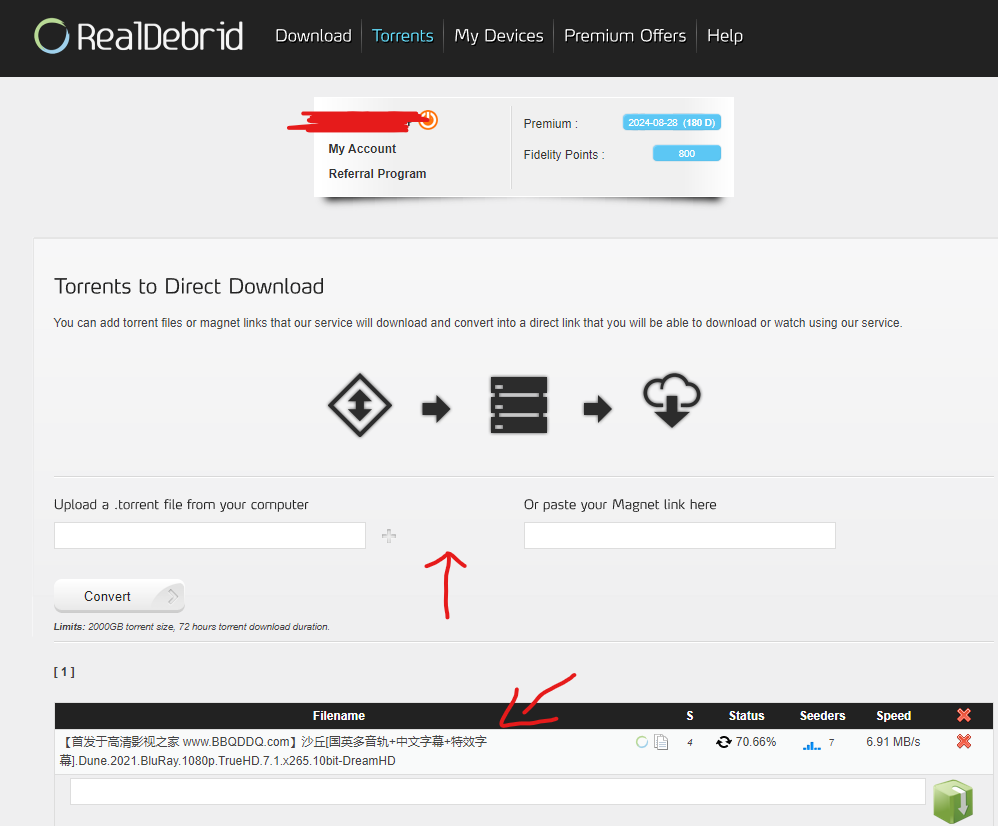
Task: Go to My Devices
Action: 498,36
